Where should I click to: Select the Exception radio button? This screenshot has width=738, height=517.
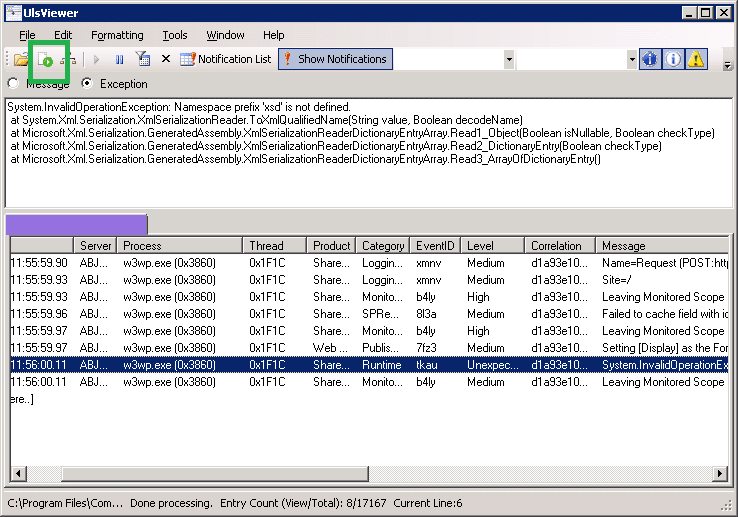[x=87, y=83]
